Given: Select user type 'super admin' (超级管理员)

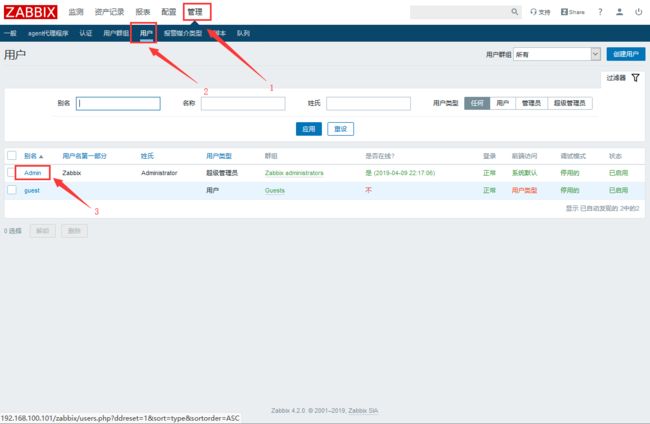Looking at the screenshot, I should point(570,103).
